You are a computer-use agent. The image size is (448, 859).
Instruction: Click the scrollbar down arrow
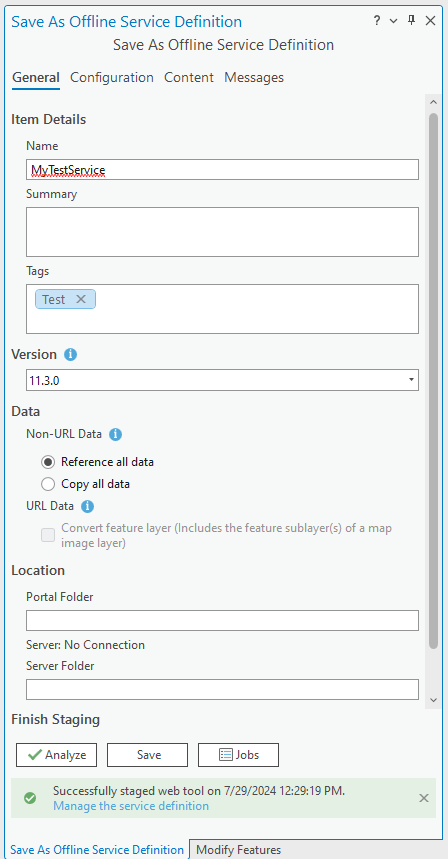[x=433, y=700]
